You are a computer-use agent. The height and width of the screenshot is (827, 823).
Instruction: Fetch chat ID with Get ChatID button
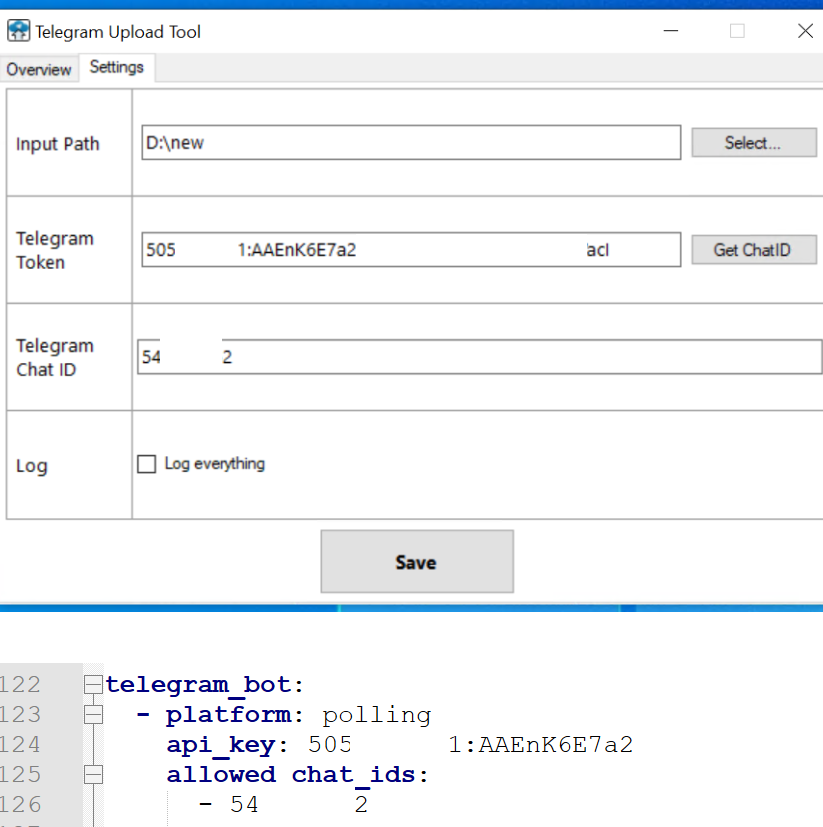click(754, 249)
